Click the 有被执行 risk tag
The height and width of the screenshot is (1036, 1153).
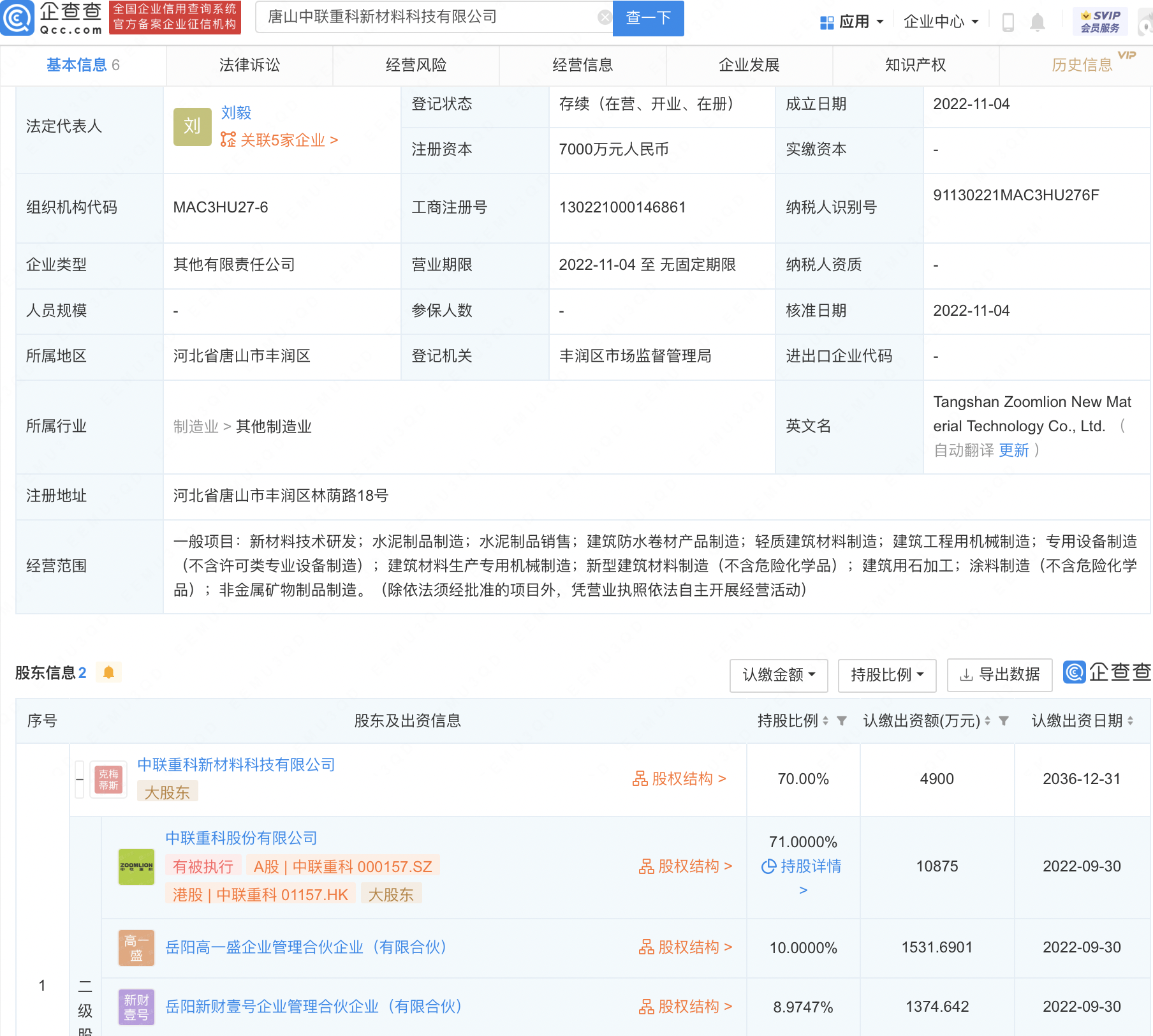[203, 866]
